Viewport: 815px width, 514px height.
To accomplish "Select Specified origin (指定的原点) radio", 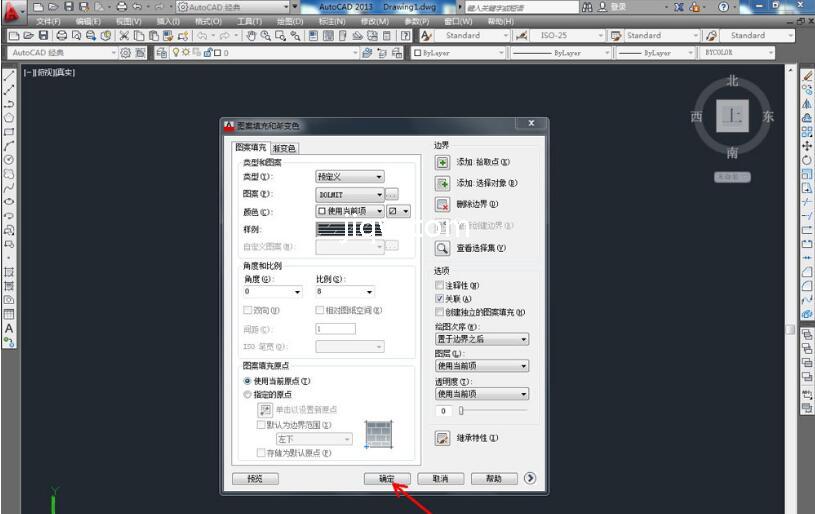I will 248,394.
